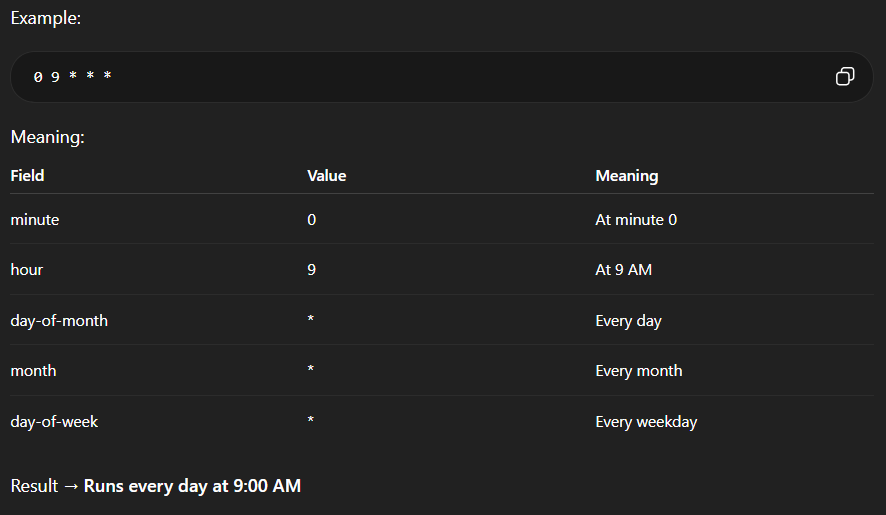Screen dimensions: 886x515
Task: Click the At 9 AM cell
Action: tap(624, 270)
